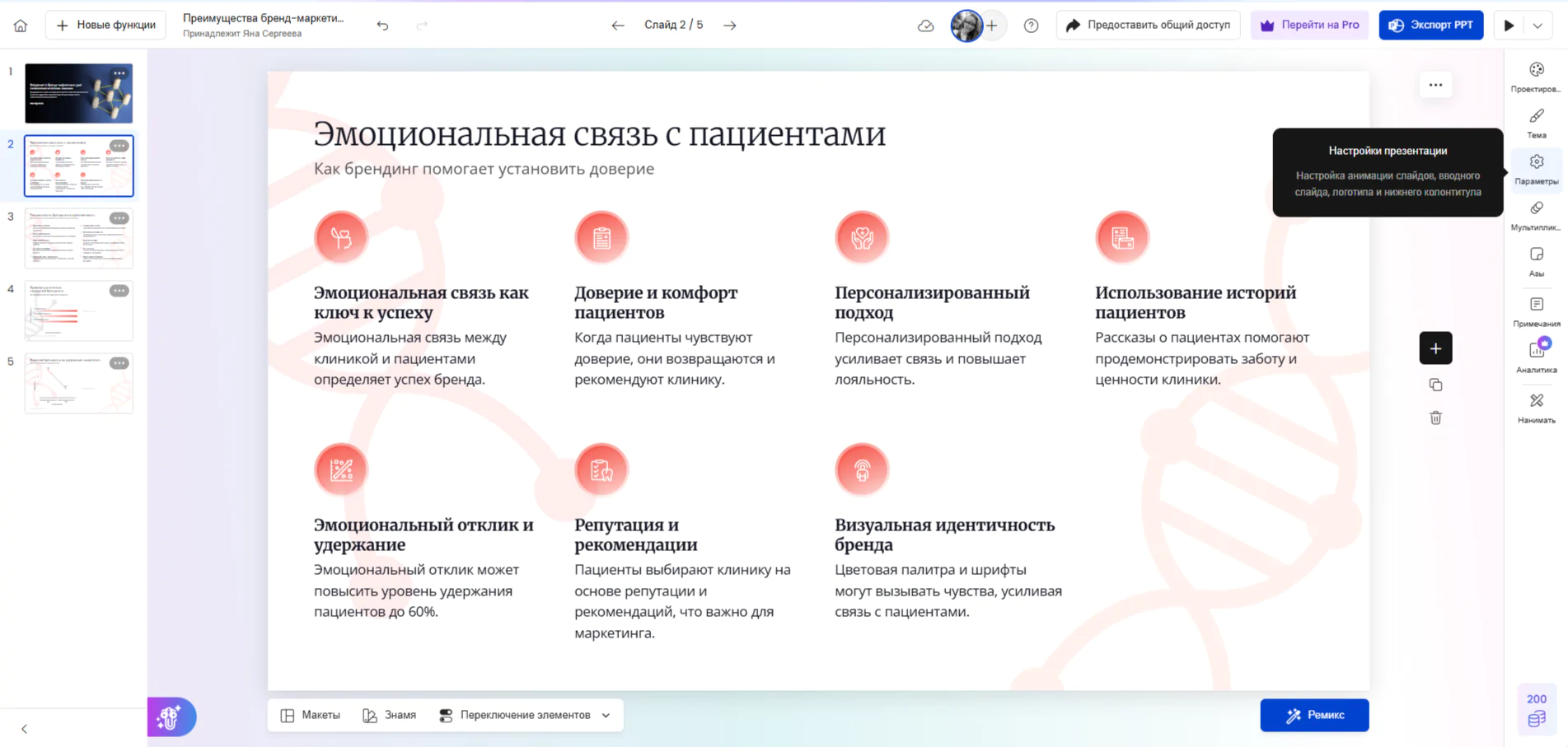Open the Макеты layouts tab
This screenshot has height=747, width=1568.
click(311, 715)
